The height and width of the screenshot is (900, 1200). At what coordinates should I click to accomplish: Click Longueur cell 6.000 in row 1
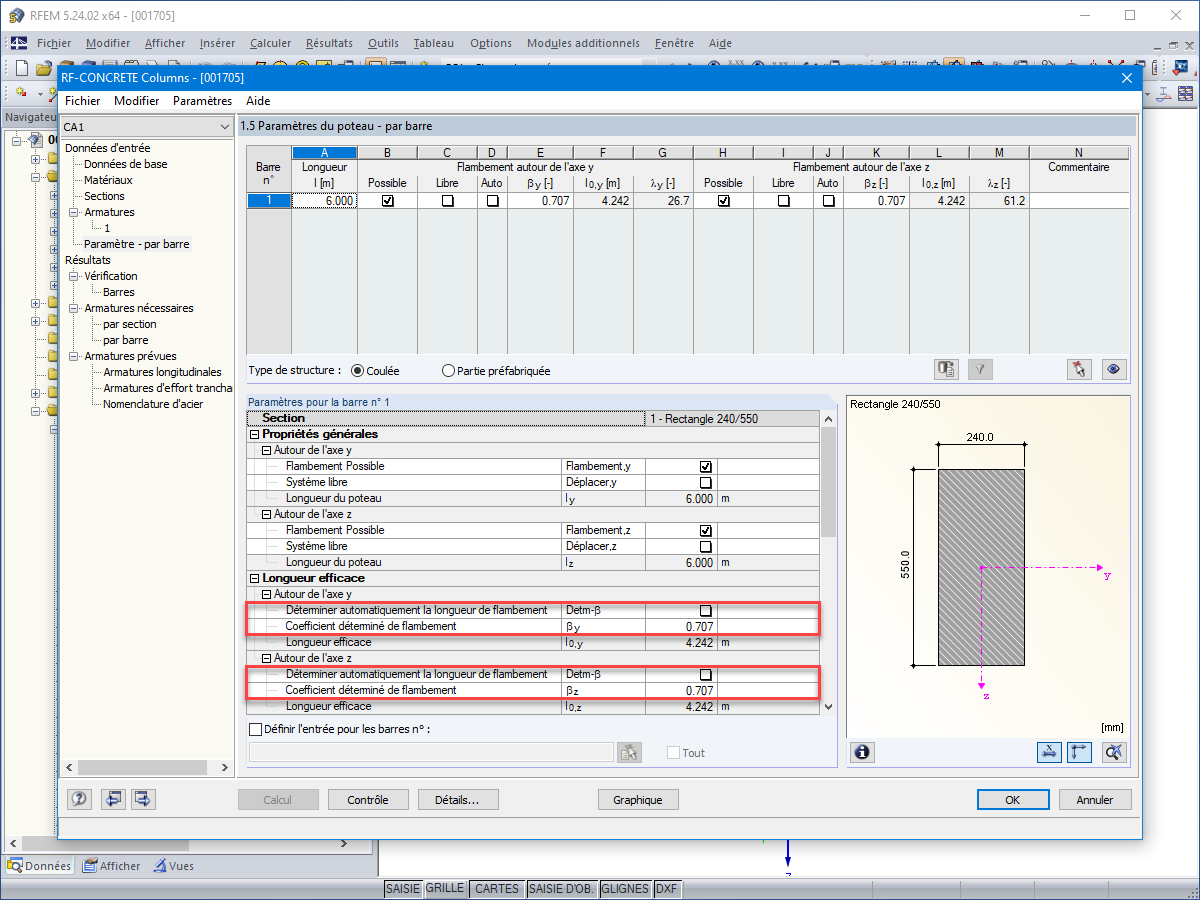(x=324, y=200)
